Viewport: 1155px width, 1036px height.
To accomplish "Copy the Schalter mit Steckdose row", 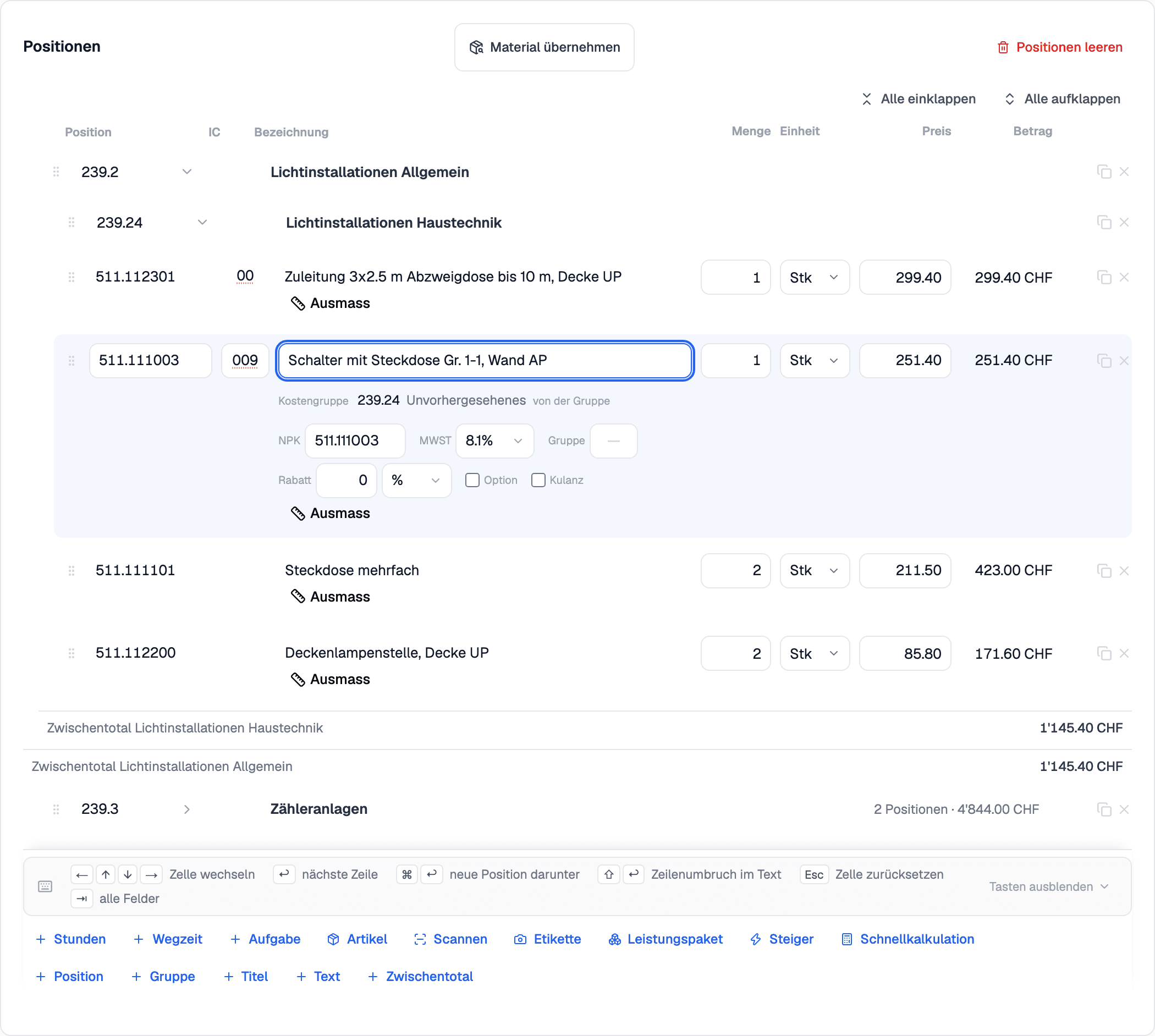I will coord(1104,361).
